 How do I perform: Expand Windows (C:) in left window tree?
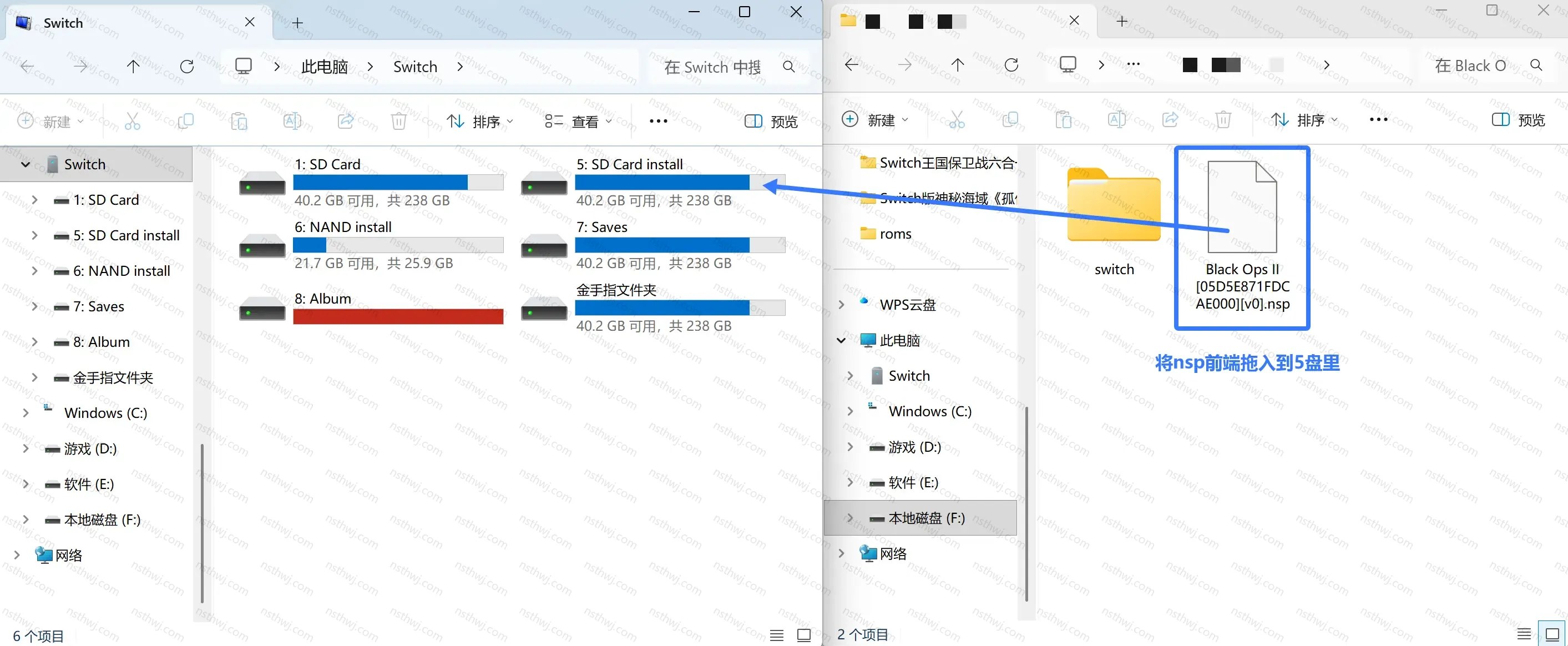tap(26, 413)
